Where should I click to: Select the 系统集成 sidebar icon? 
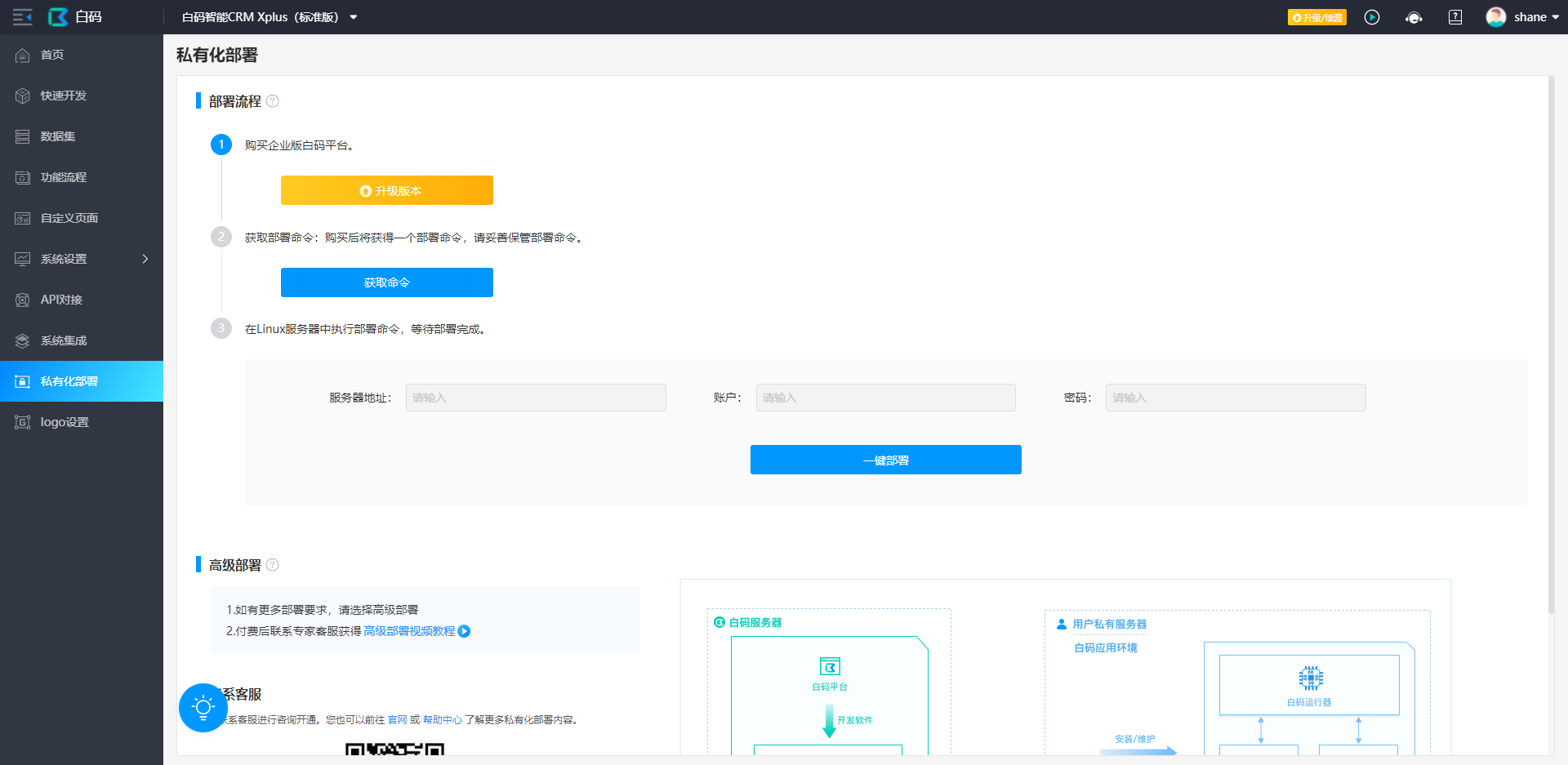(22, 340)
